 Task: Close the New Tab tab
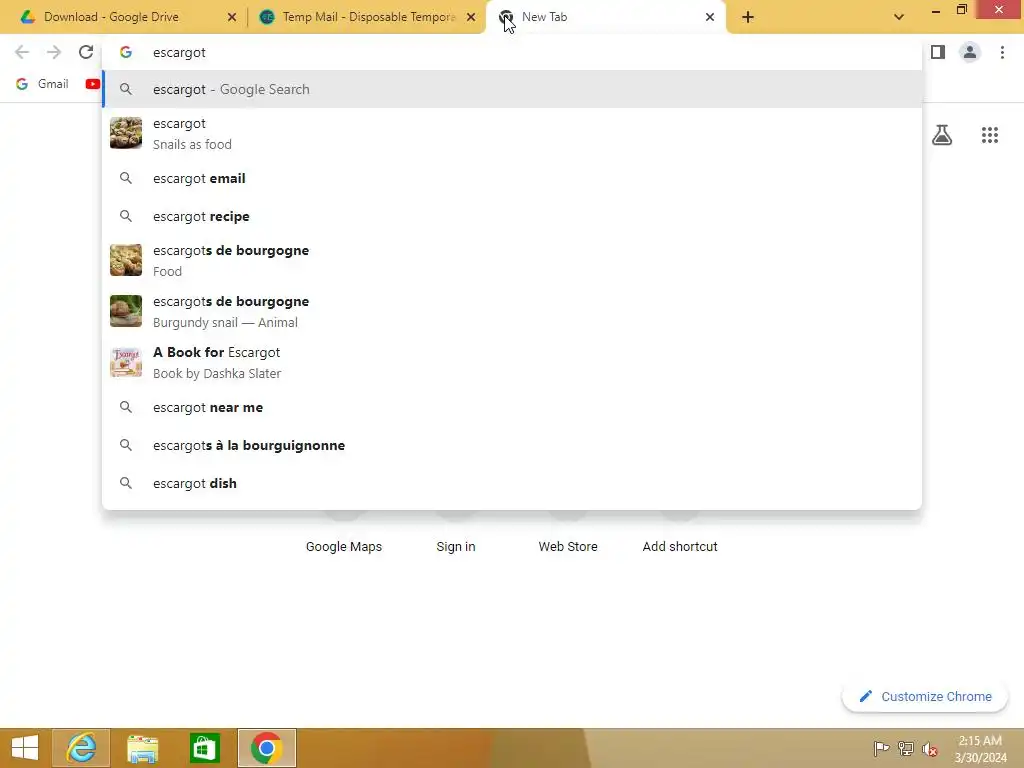[710, 17]
